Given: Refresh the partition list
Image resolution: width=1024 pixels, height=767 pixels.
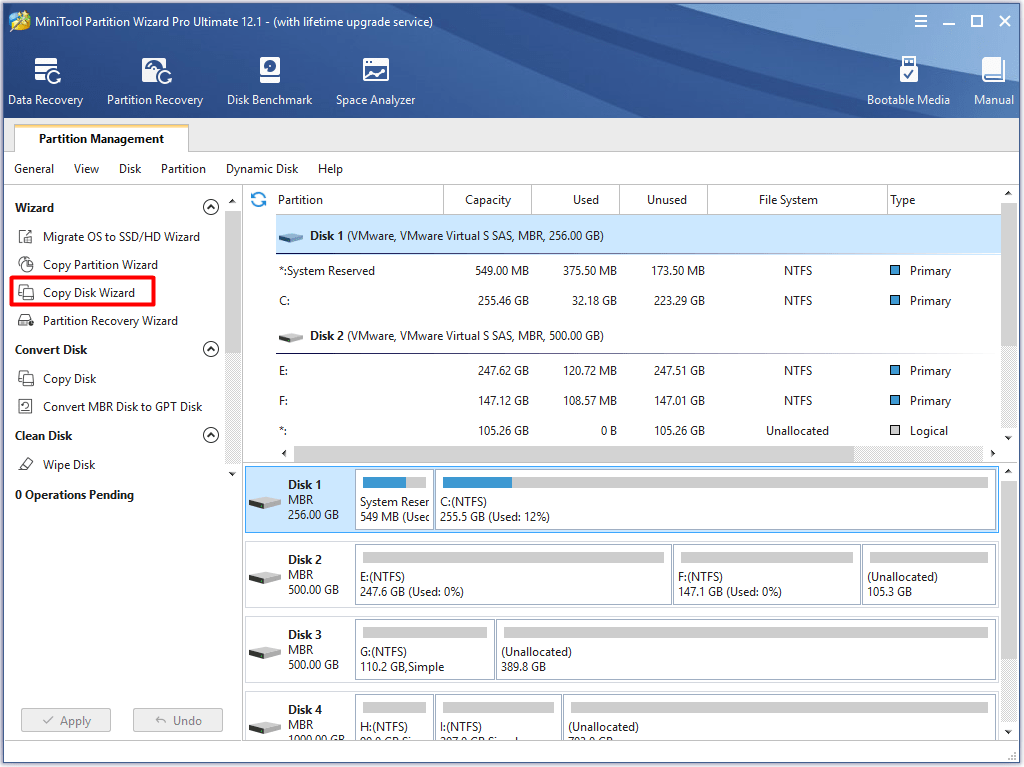Looking at the screenshot, I should [257, 199].
